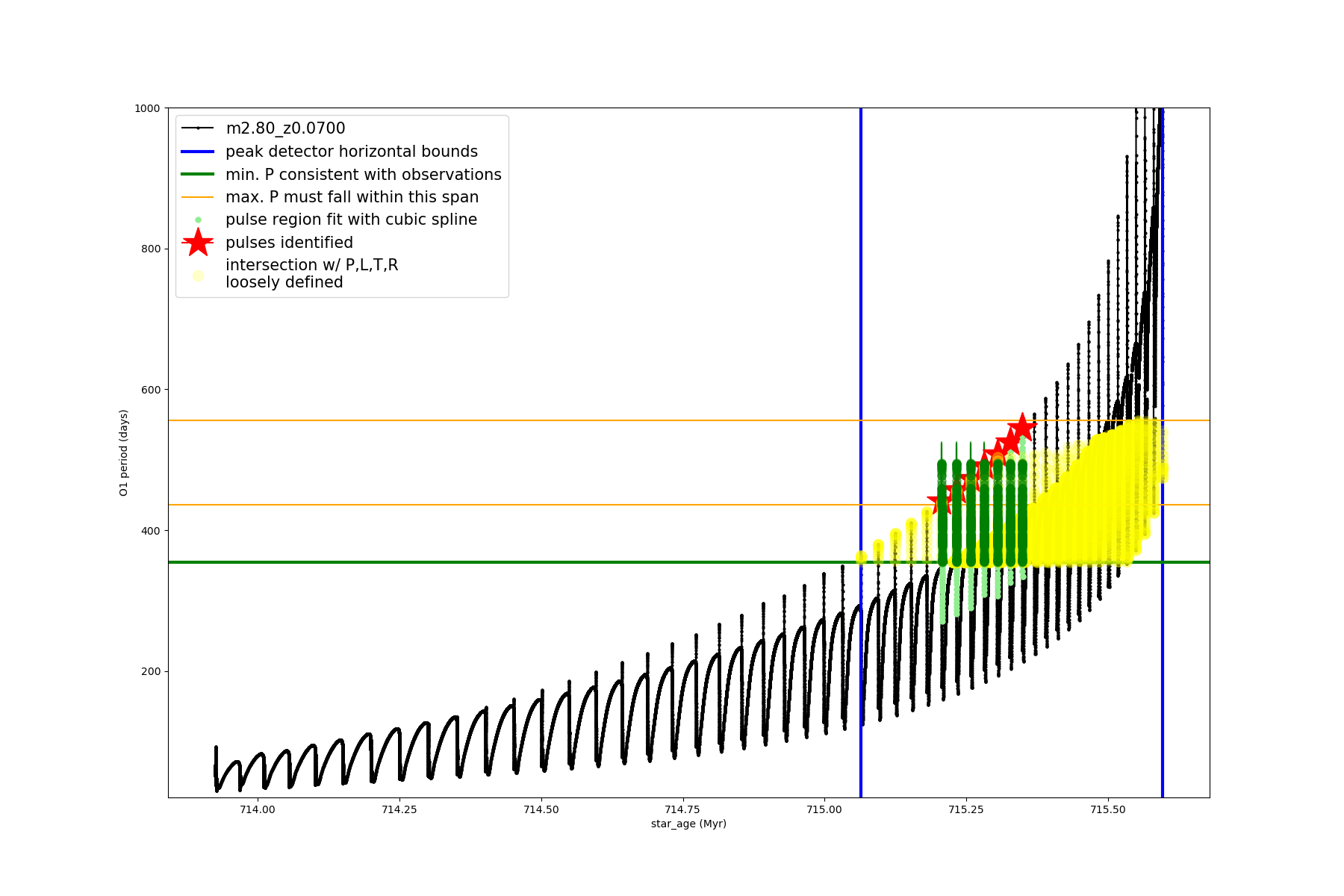Click 'min. P consistent with observations' label
The width and height of the screenshot is (1344, 896).
click(363, 175)
